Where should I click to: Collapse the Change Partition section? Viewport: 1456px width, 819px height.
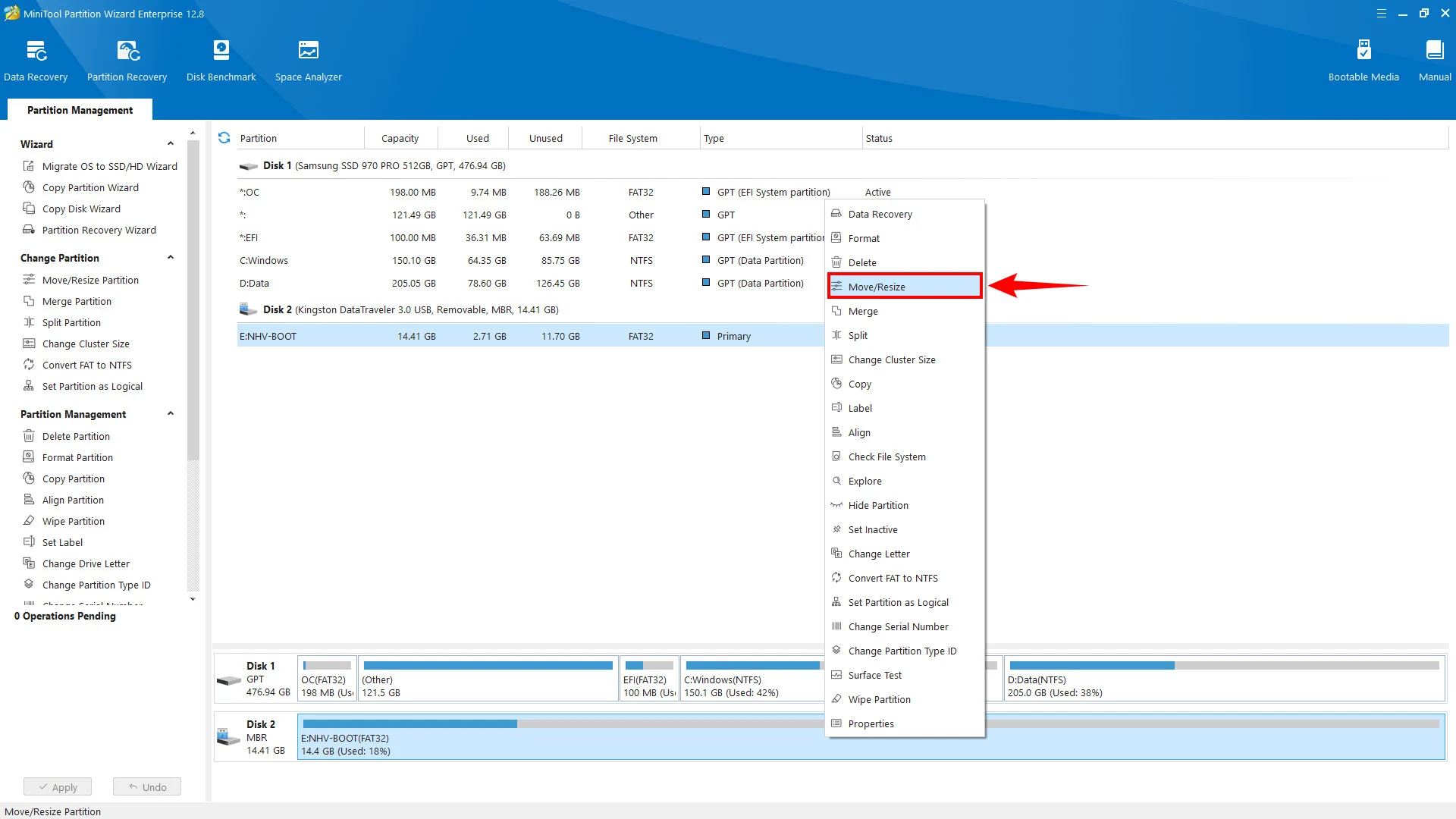171,258
